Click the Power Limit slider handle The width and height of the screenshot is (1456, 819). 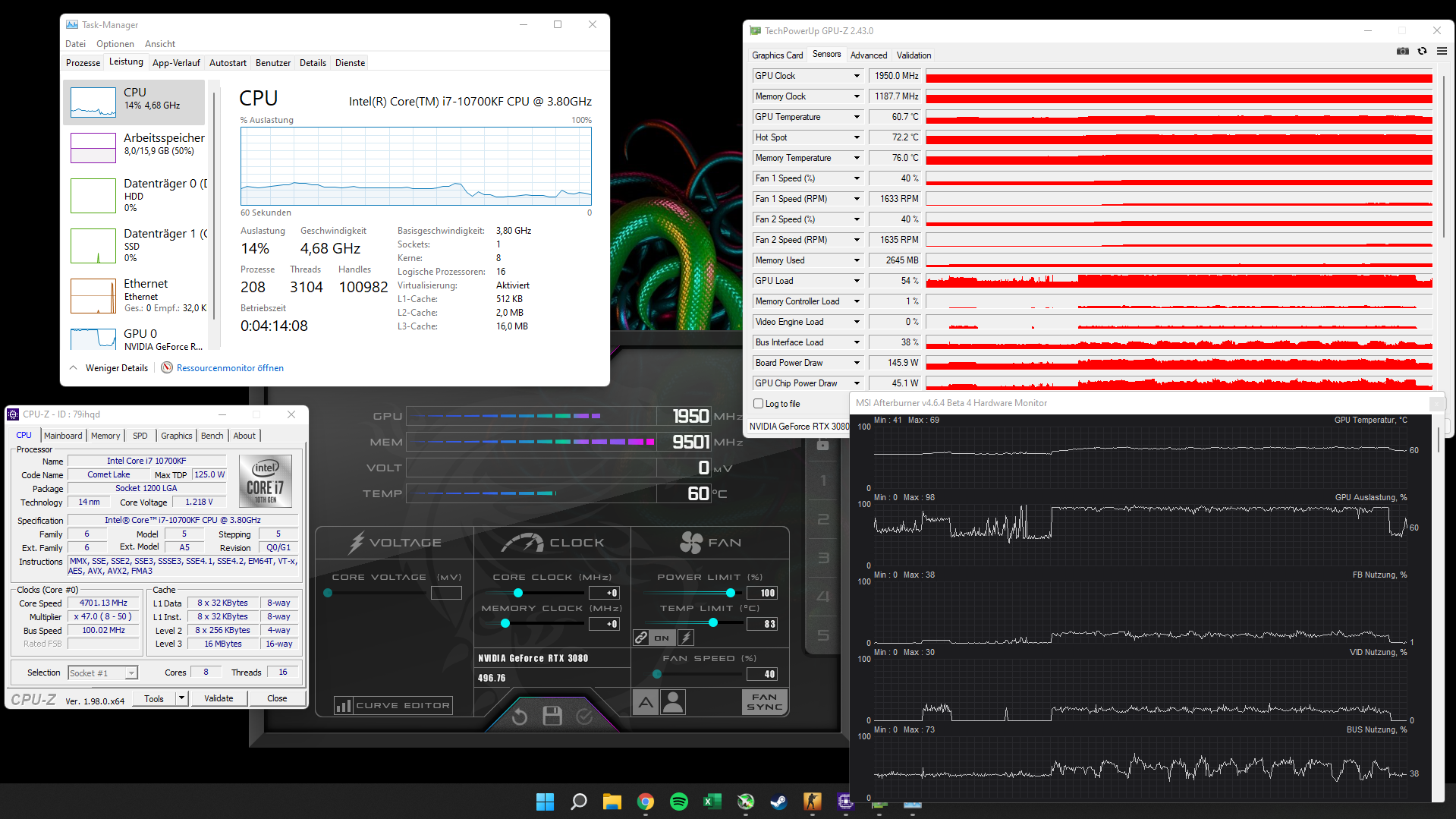click(730, 593)
